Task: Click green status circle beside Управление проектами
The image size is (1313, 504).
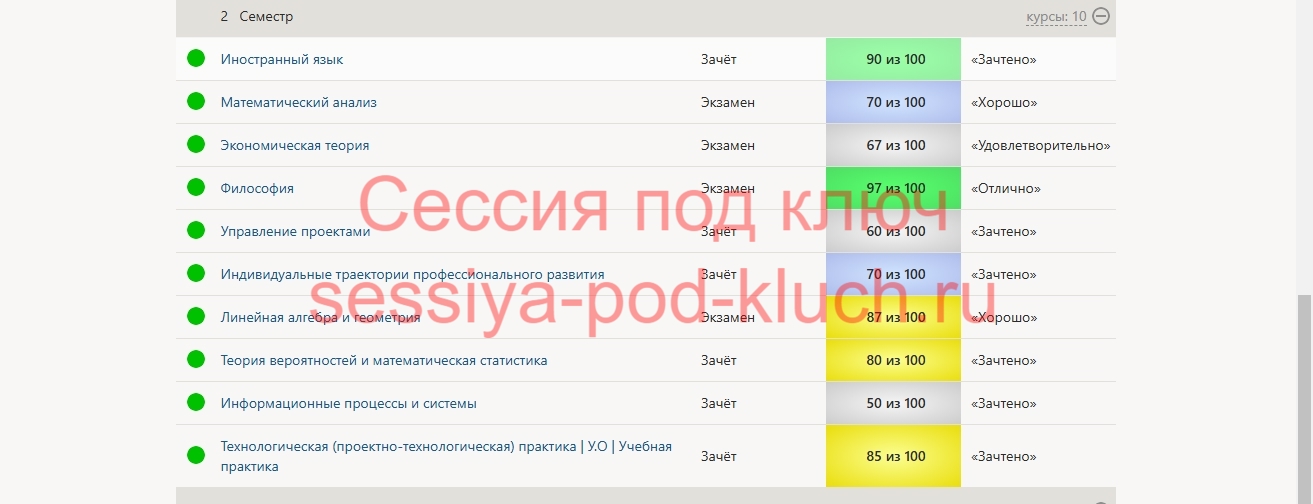Action: click(196, 231)
